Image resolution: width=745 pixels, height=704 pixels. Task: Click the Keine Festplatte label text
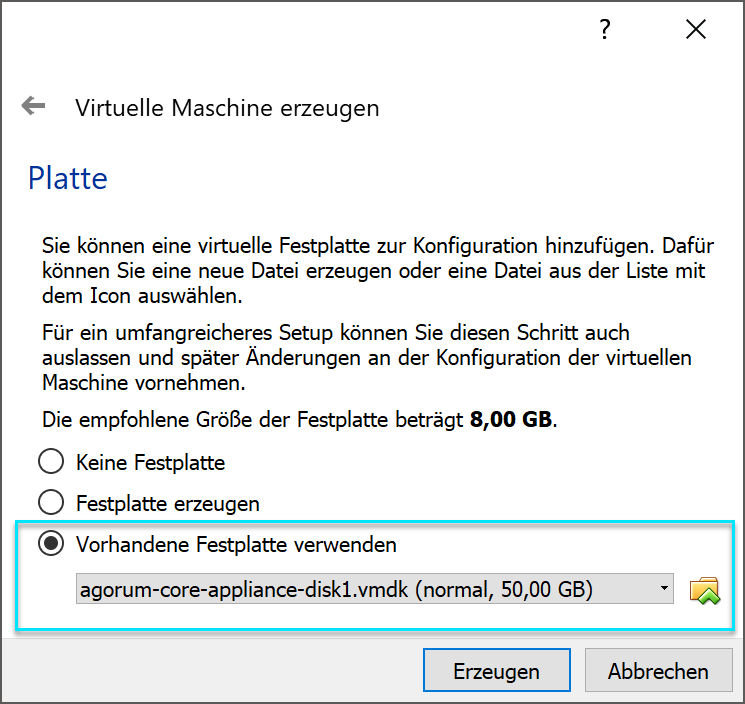click(150, 463)
